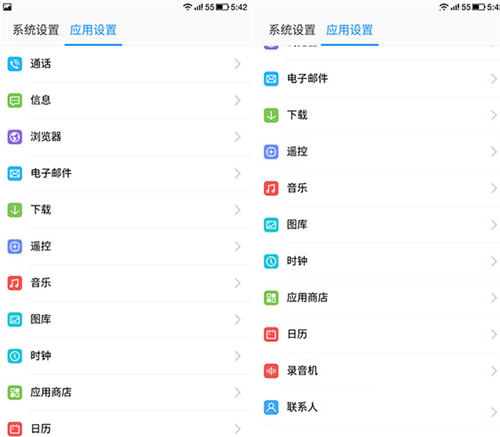500x437 pixels.
Task: Expand the 通话 row chevron
Action: [237, 64]
